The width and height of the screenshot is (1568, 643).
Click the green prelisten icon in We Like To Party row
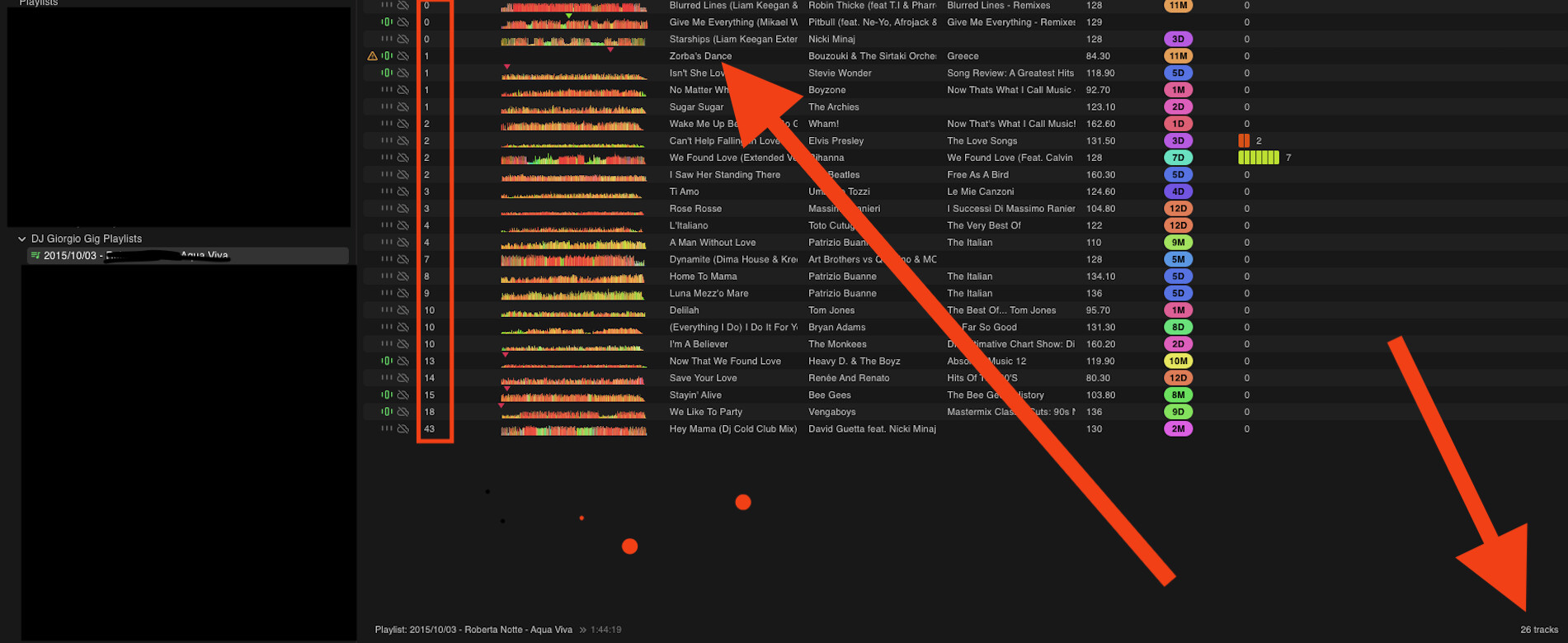(x=387, y=412)
